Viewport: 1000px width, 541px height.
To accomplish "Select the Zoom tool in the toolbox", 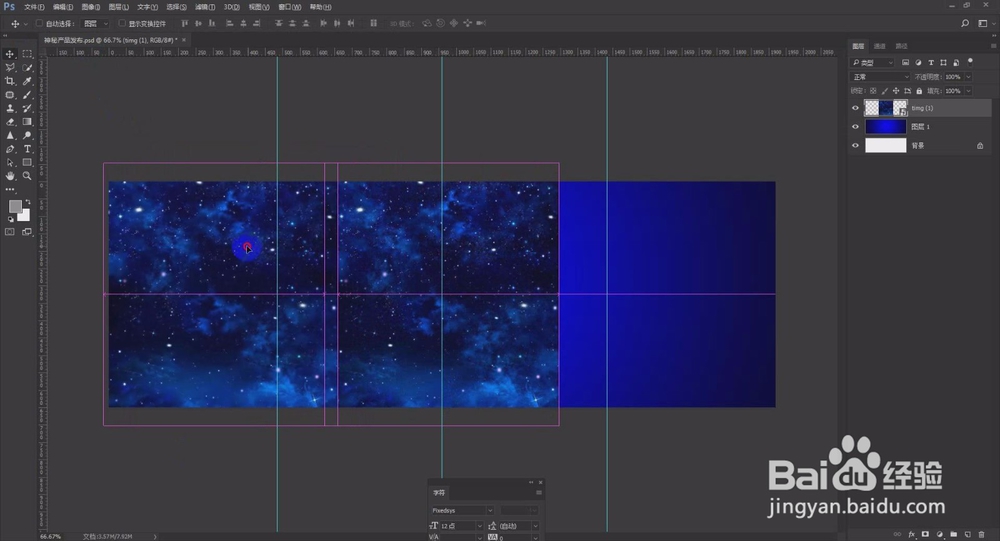I will (x=27, y=176).
